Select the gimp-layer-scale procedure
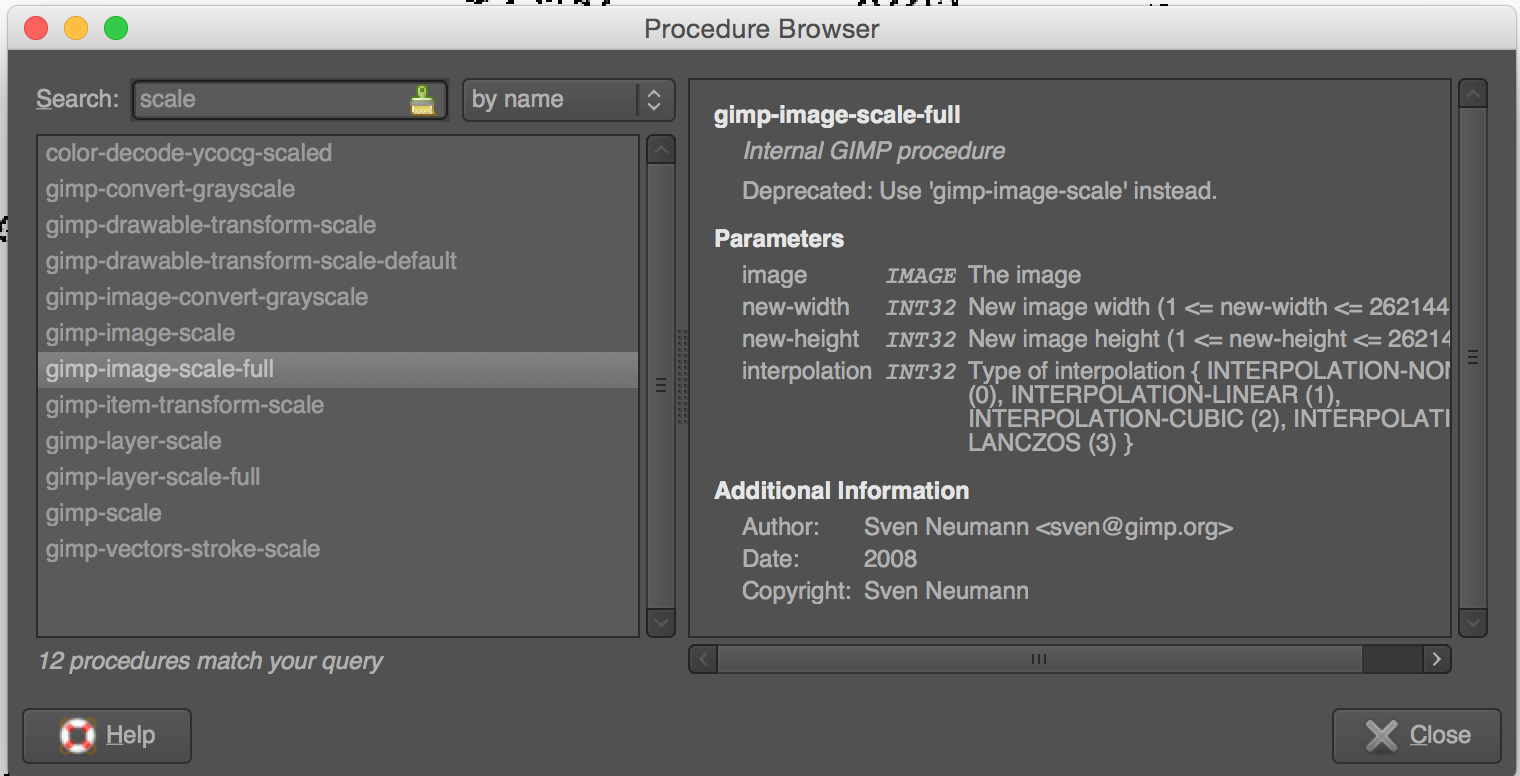Screen dimensions: 1520x776 tap(338, 441)
